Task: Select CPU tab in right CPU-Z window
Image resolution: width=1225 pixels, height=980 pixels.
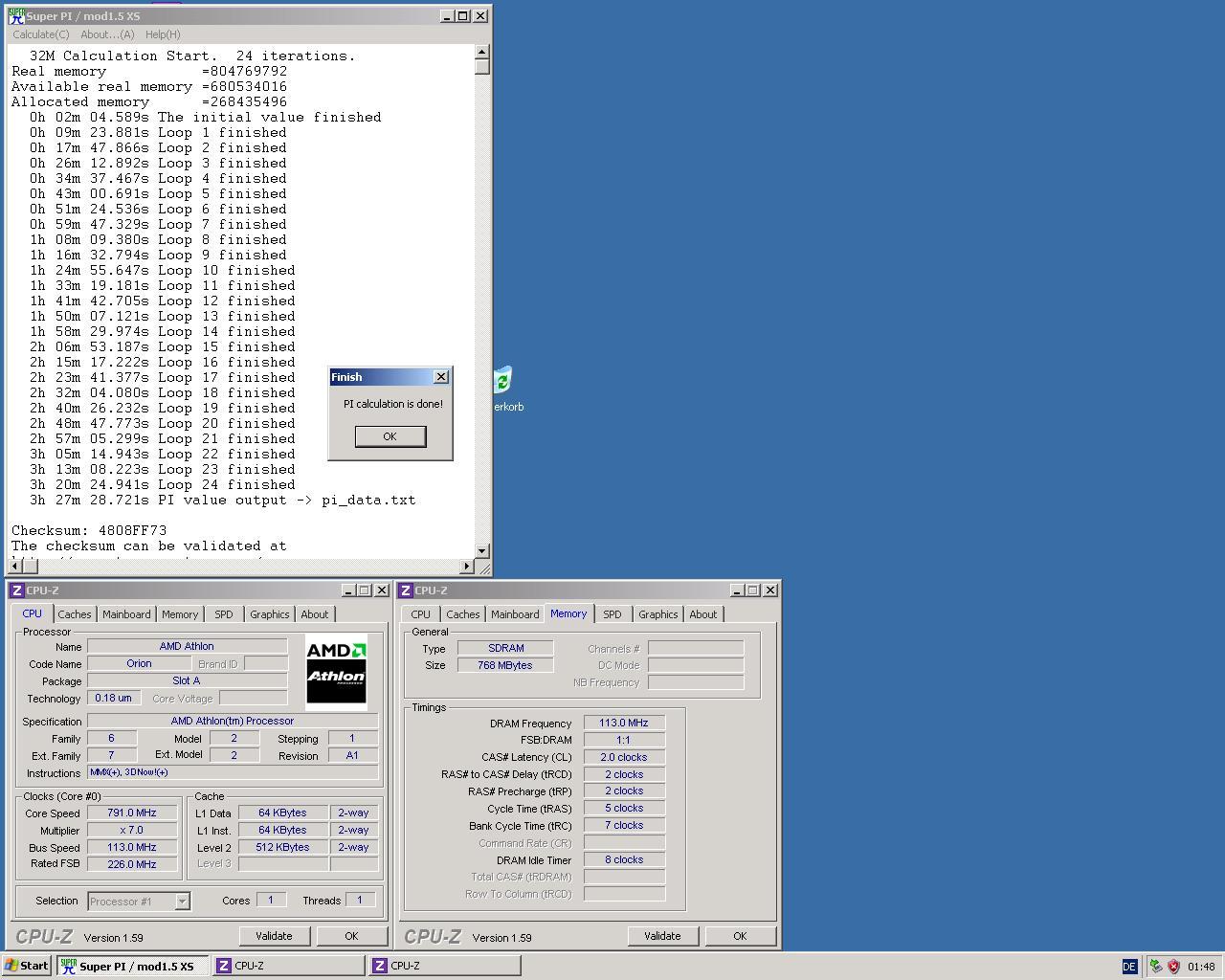Action: click(420, 614)
